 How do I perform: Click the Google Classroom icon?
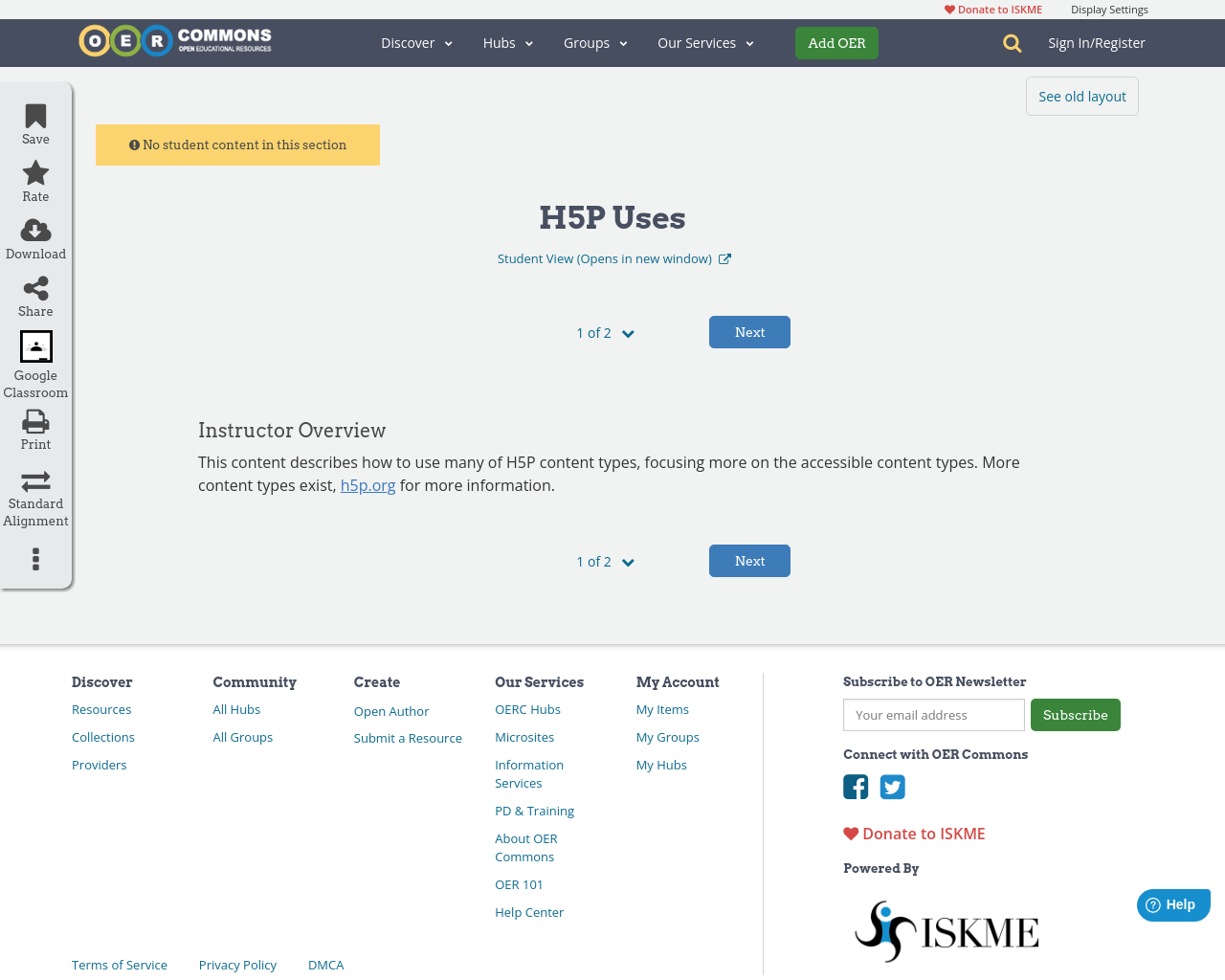(x=33, y=345)
